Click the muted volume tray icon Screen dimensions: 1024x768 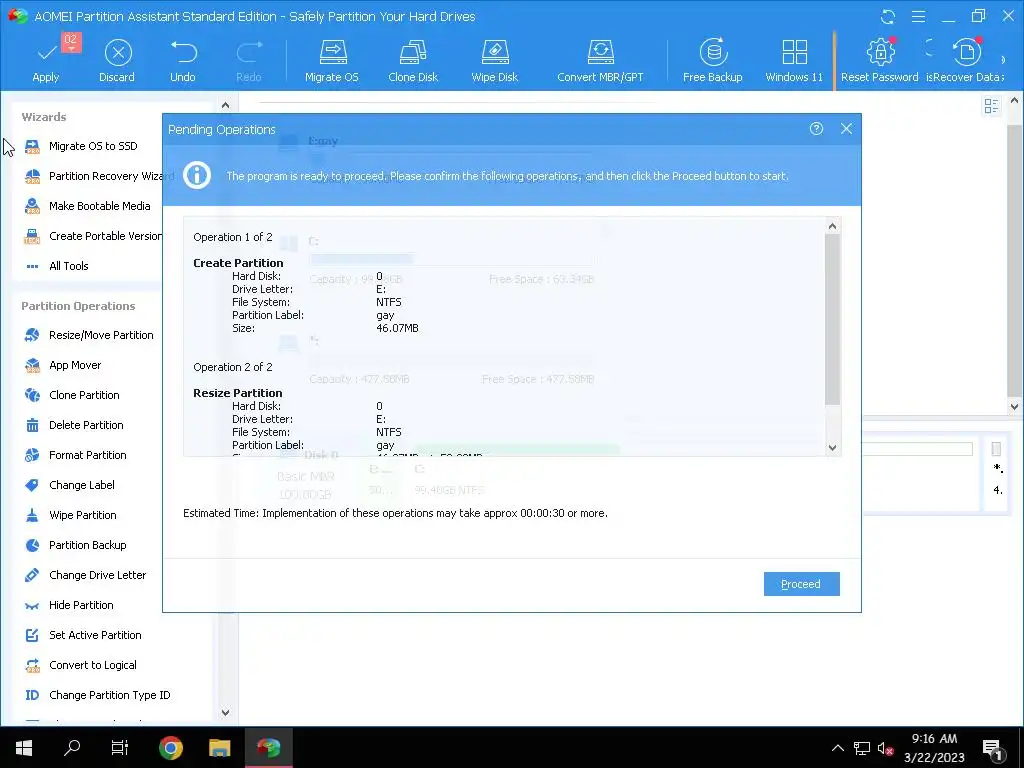pyautogui.click(x=886, y=748)
